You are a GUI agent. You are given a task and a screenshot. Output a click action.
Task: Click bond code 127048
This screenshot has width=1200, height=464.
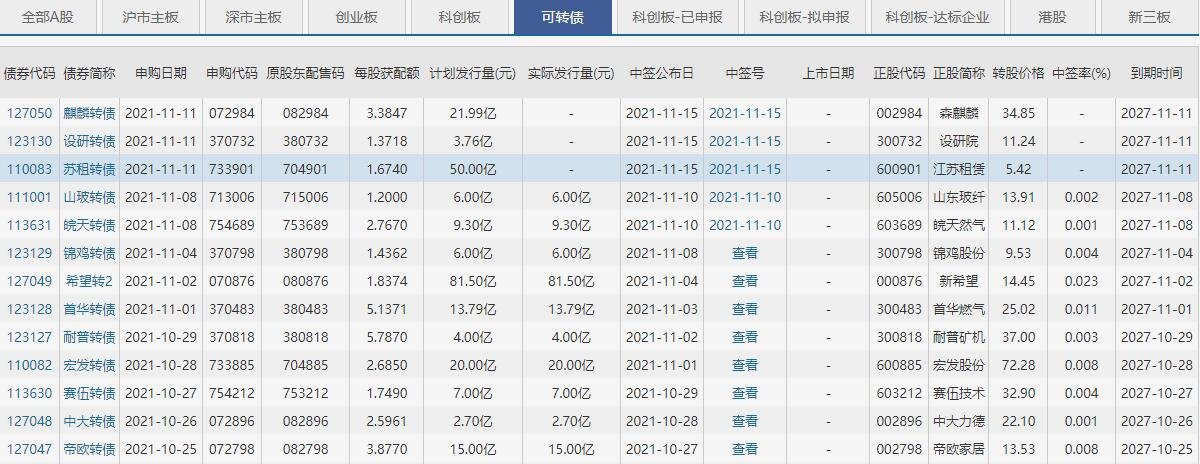point(30,421)
